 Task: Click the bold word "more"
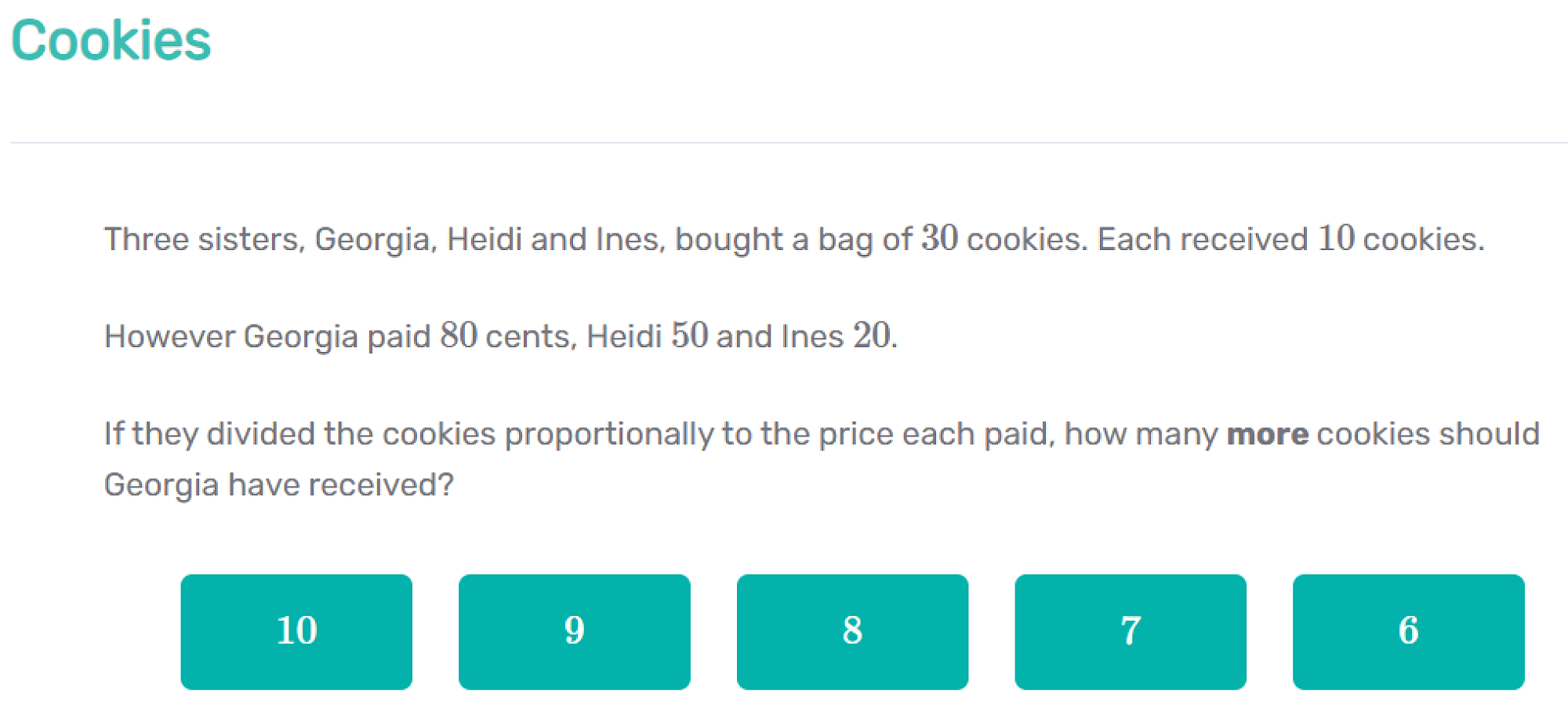pos(1267,434)
